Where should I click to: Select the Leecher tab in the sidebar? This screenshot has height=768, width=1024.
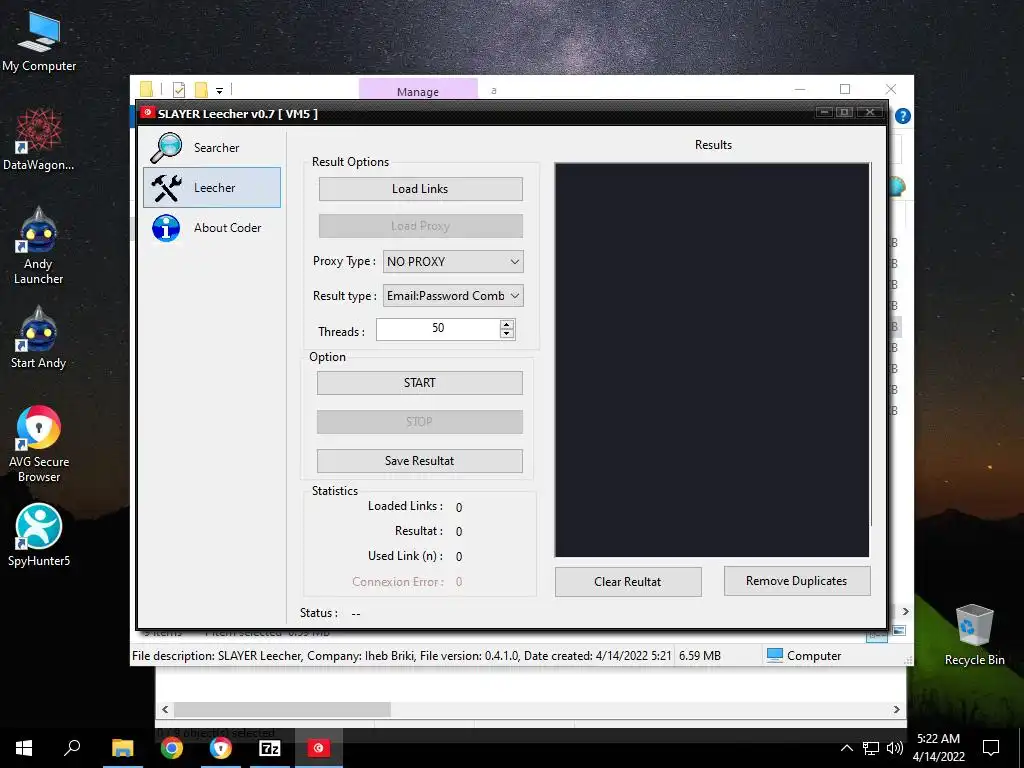(212, 187)
